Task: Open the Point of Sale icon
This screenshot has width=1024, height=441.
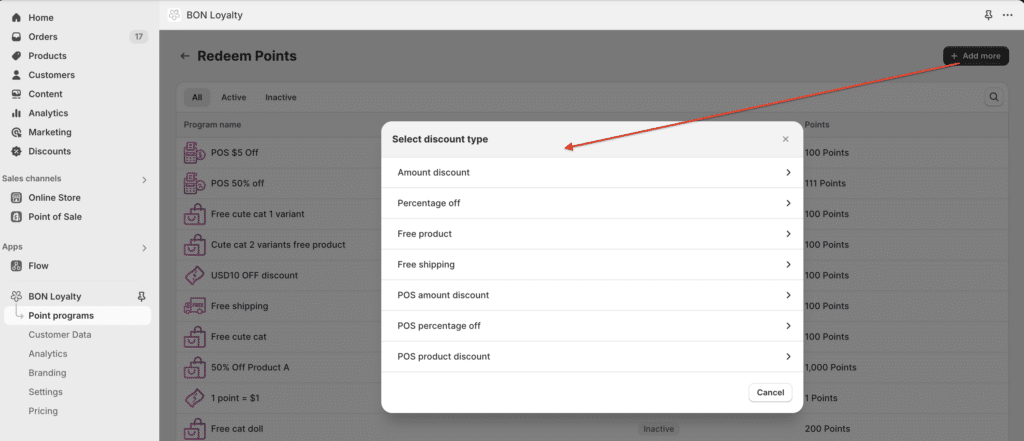Action: click(16, 216)
